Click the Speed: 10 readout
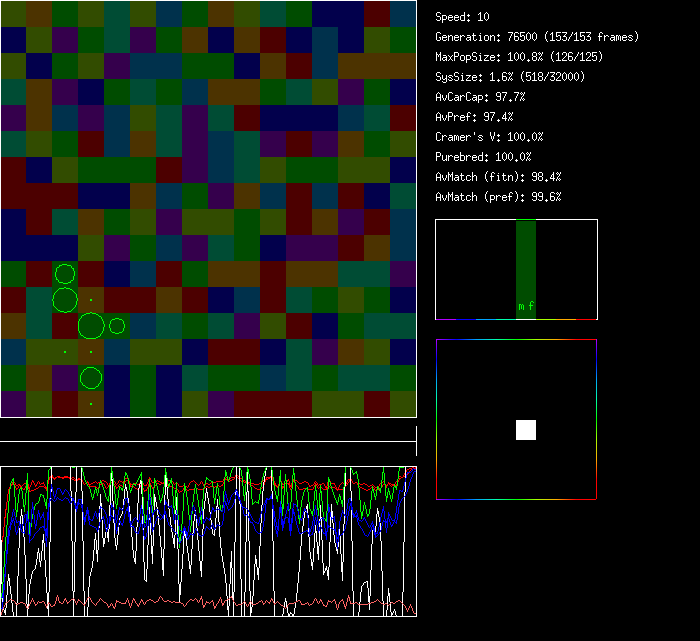The image size is (700, 641). 463,17
